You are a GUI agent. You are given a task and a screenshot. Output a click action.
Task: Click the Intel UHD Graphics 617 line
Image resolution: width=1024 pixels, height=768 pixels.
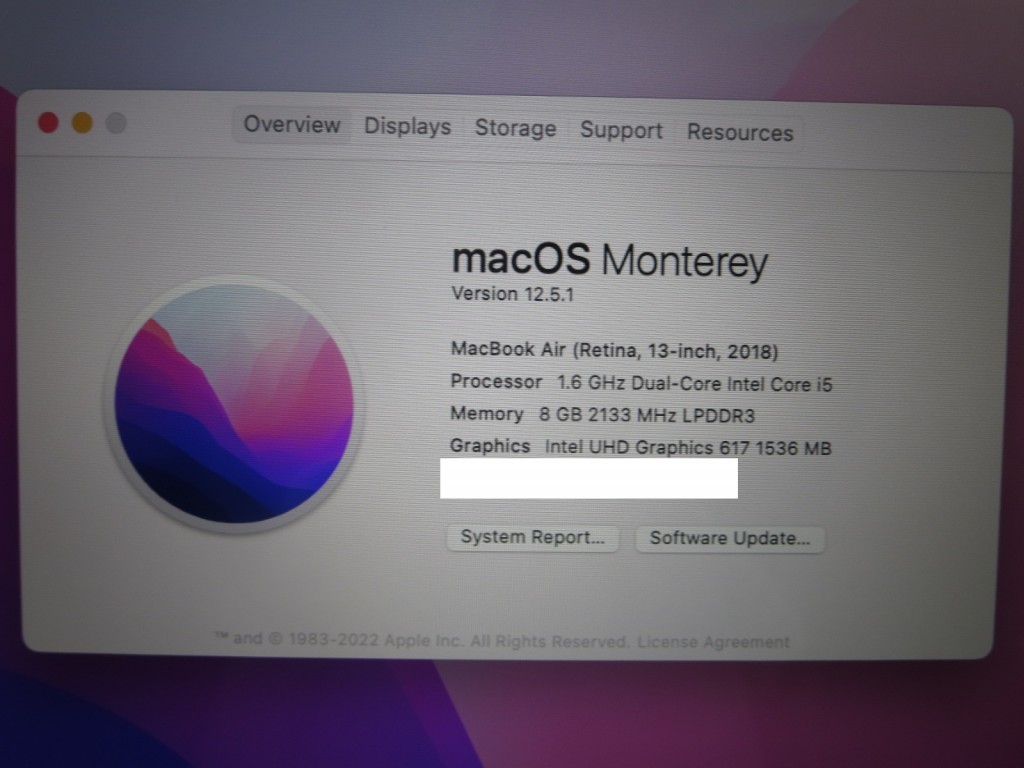coord(640,447)
